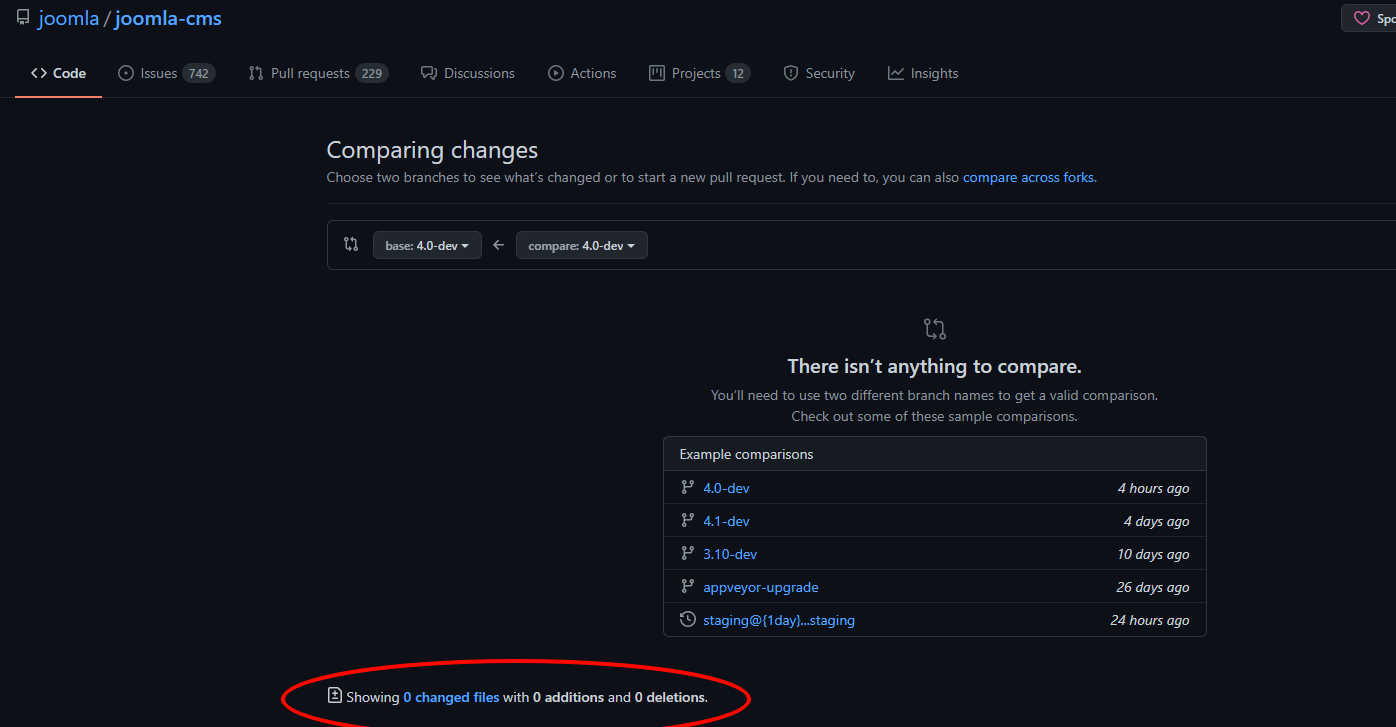Screen dimensions: 1396x727
Task: Click the branch icon beside appveyor-upgrade
Action: [687, 586]
